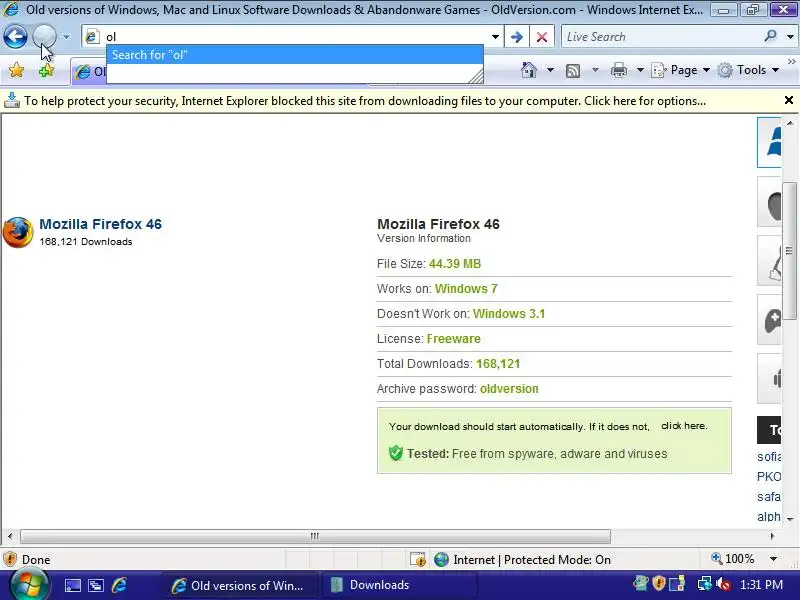Click the Windows 3.1 link

[x=509, y=314]
